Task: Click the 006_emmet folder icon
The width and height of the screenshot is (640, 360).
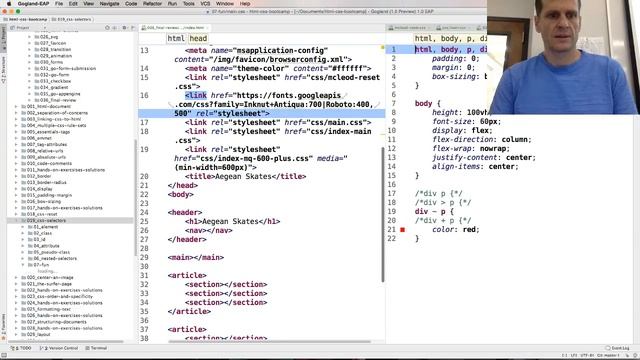Action: pyautogui.click(x=23, y=138)
